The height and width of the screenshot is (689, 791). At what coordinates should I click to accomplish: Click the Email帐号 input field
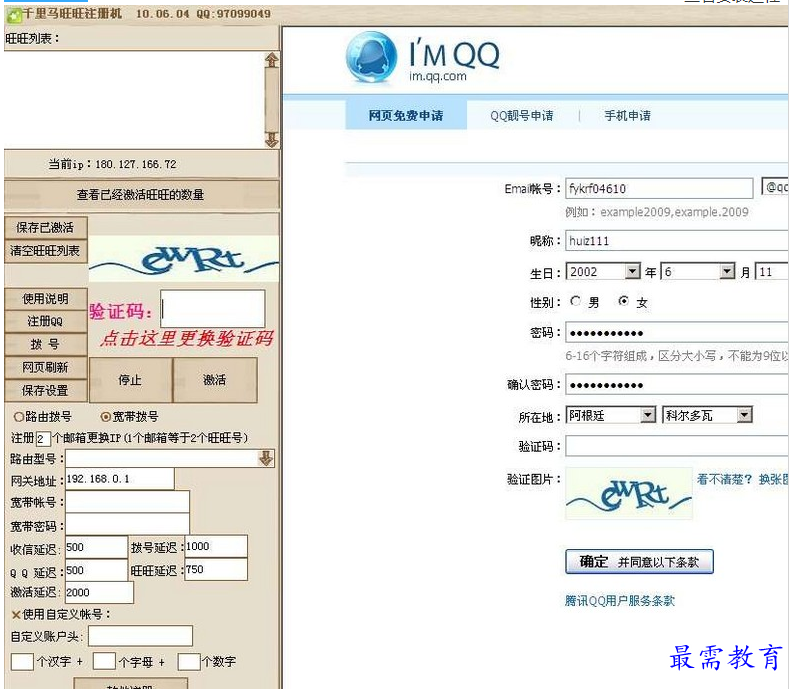(x=659, y=188)
